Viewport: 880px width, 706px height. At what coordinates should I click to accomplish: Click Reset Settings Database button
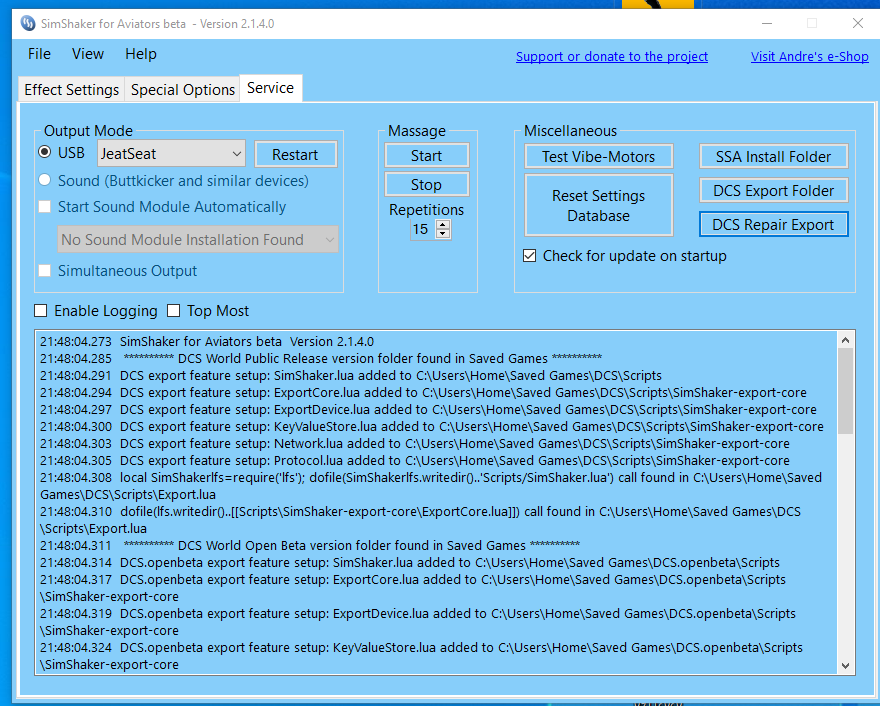pos(598,205)
